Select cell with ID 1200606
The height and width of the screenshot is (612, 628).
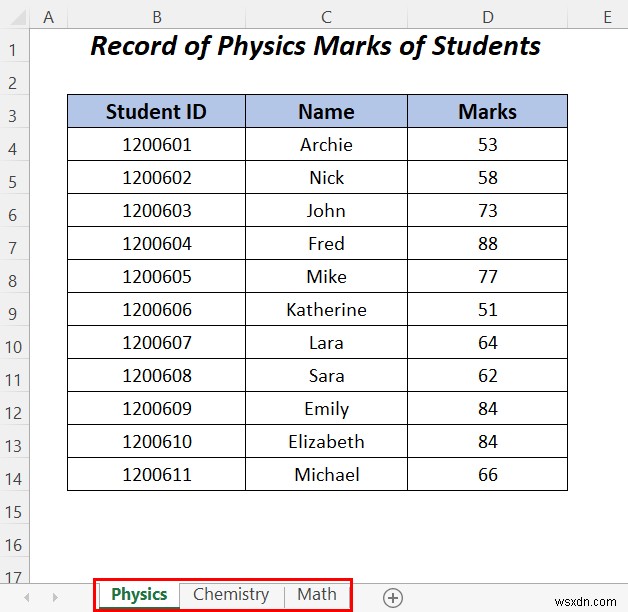tap(157, 310)
